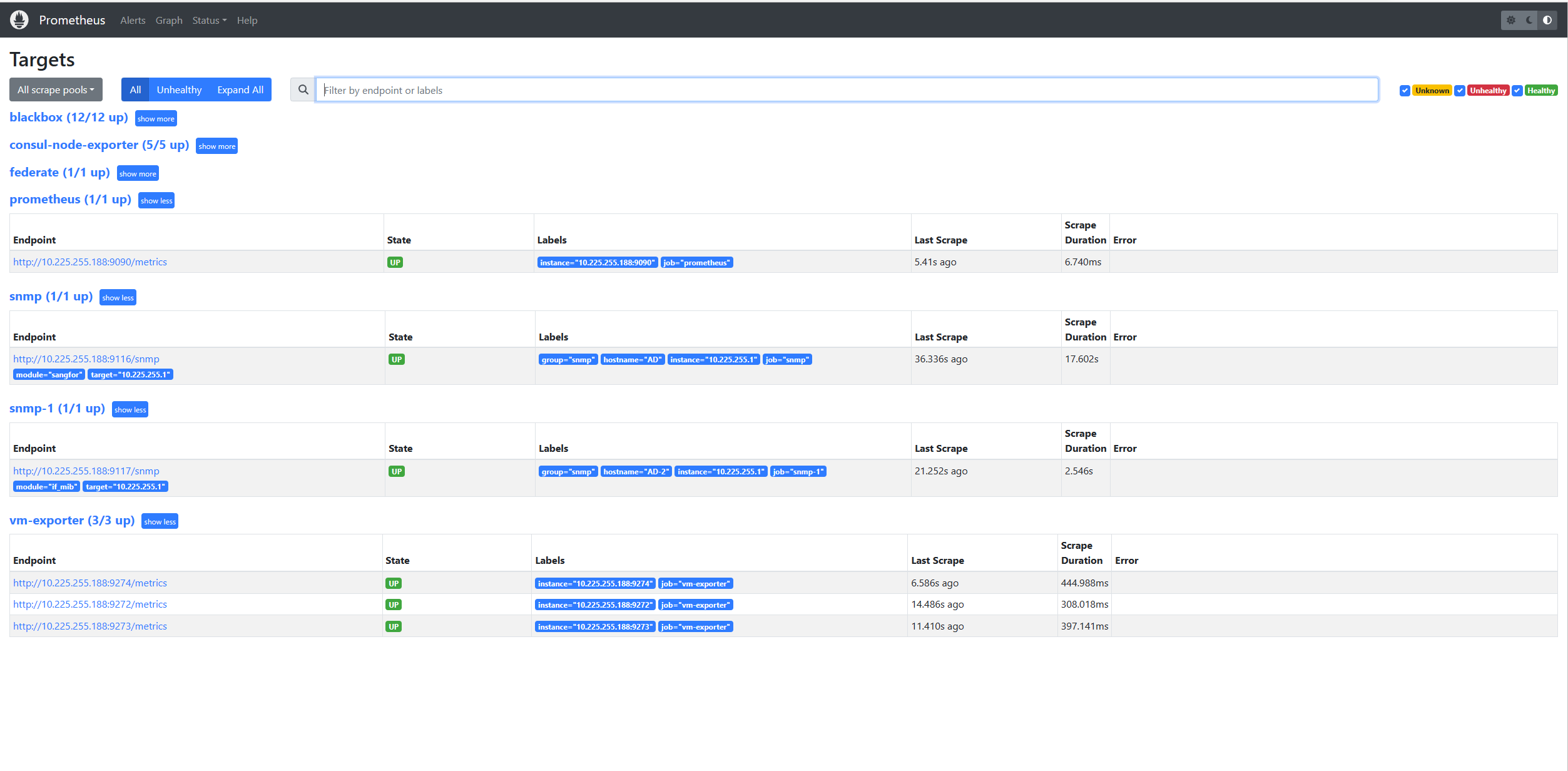Viewport: 1568px width, 771px height.
Task: Select the dark theme moon icon
Action: tap(1529, 19)
